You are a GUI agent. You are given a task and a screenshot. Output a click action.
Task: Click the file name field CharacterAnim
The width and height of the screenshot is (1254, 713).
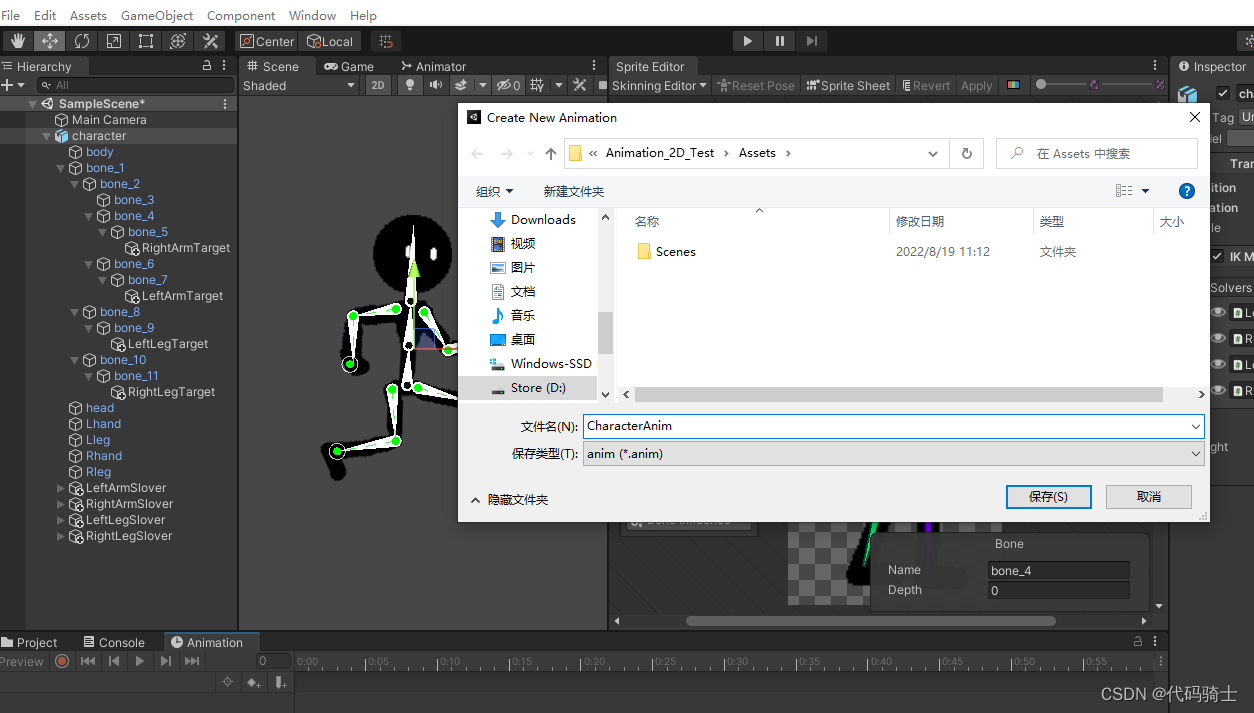[894, 426]
